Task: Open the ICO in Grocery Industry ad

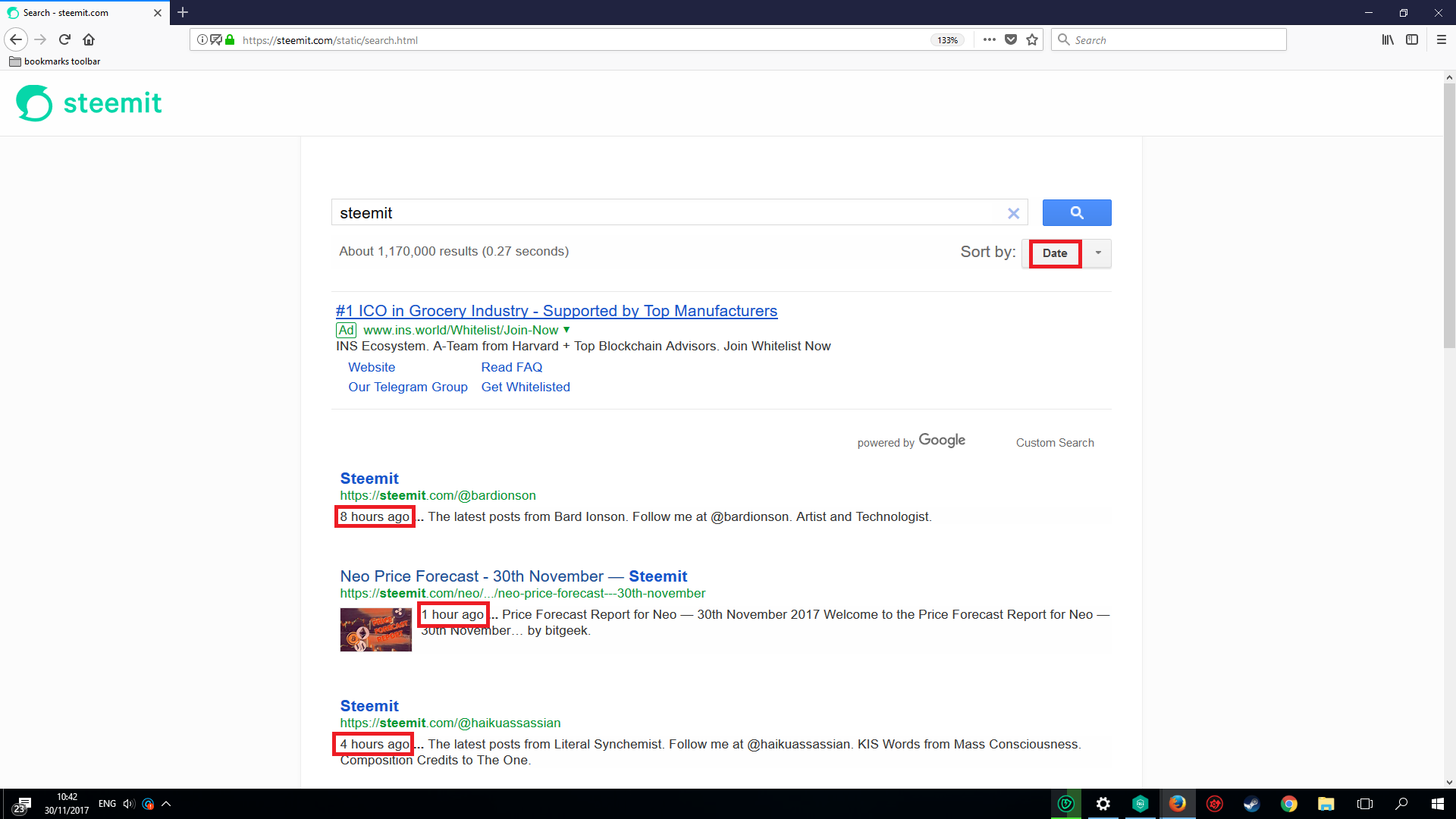Action: tap(557, 311)
